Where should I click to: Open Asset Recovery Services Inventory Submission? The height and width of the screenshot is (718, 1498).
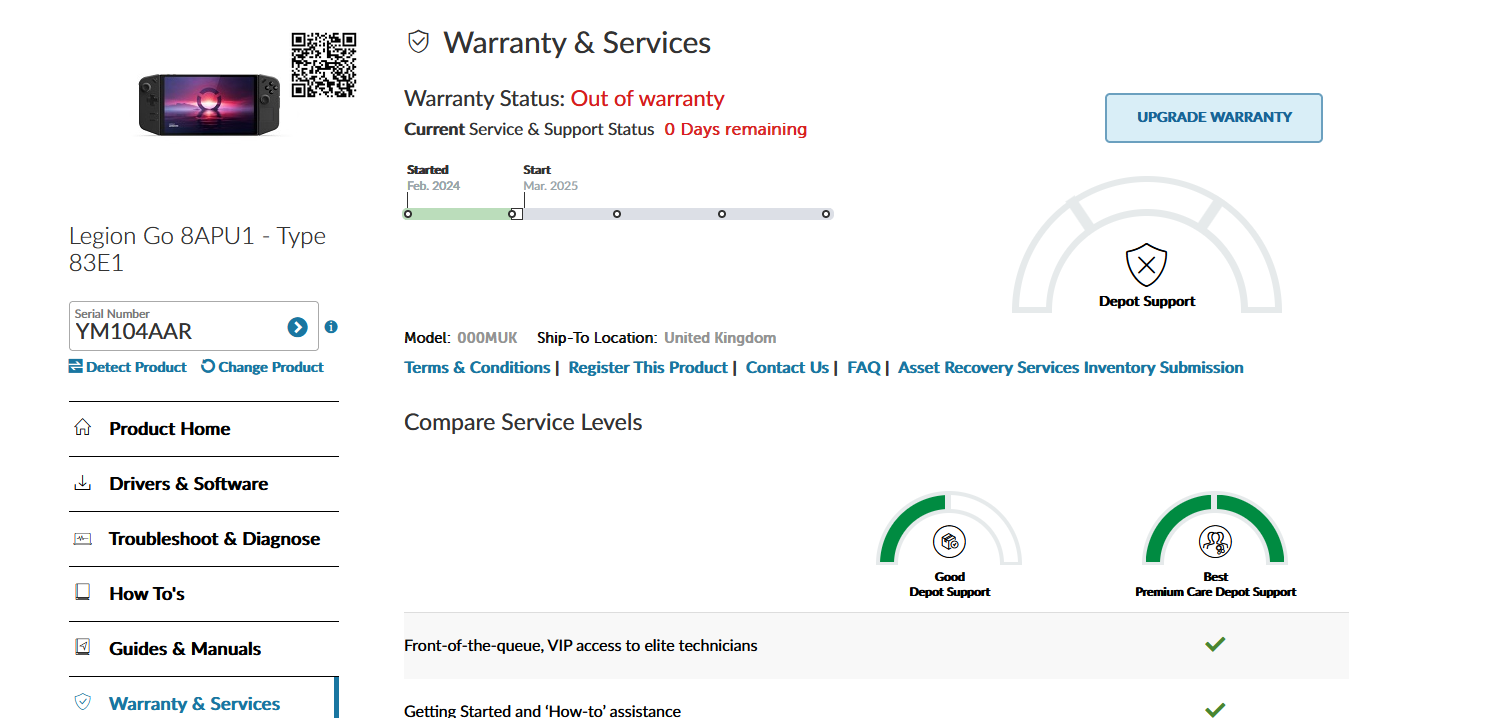coord(1070,368)
